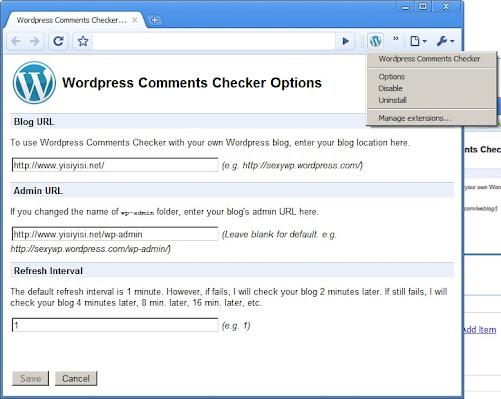Select Uninstall in the extension menu
Screen dimensions: 501x399
coord(392,100)
